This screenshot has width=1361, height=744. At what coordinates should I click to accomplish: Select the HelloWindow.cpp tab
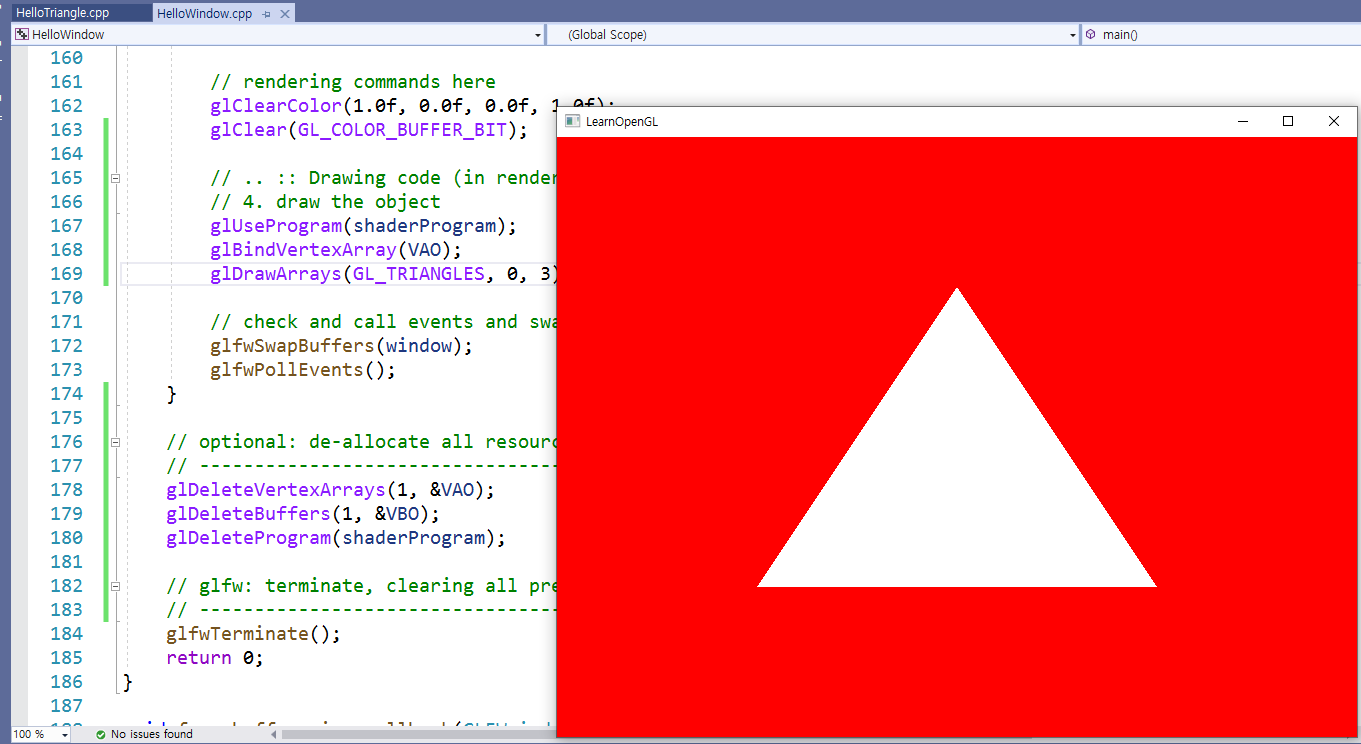pos(205,14)
